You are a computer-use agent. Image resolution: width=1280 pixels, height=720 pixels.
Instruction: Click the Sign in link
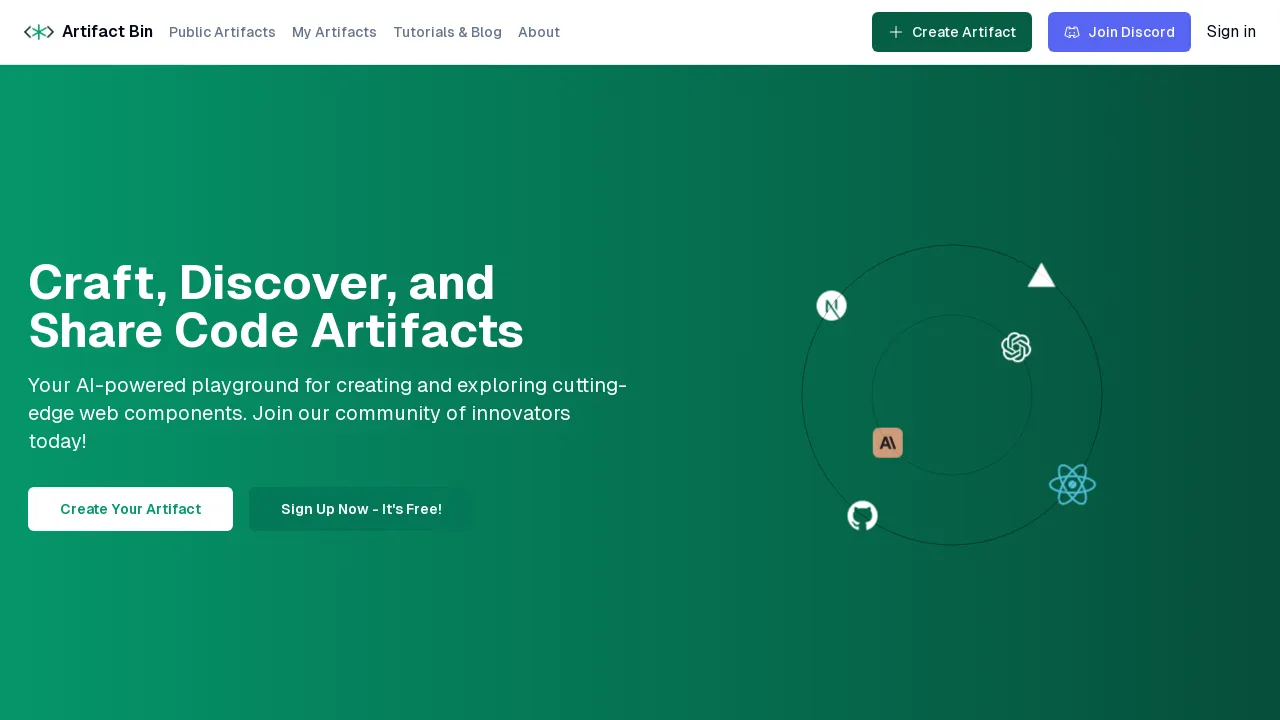click(1231, 32)
